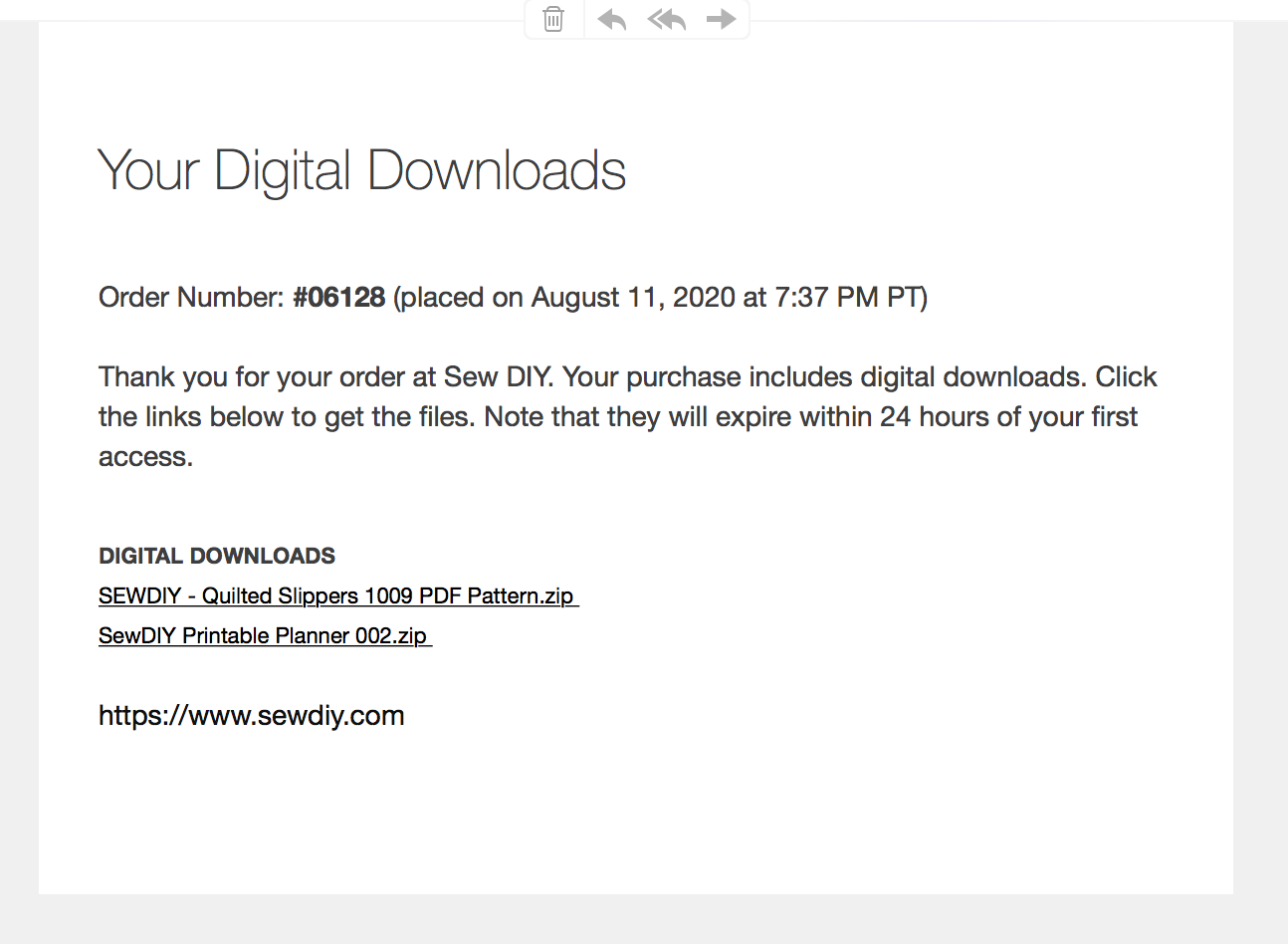Click the https://www.sewdiy.com address
This screenshot has width=1288, height=944.
251,715
